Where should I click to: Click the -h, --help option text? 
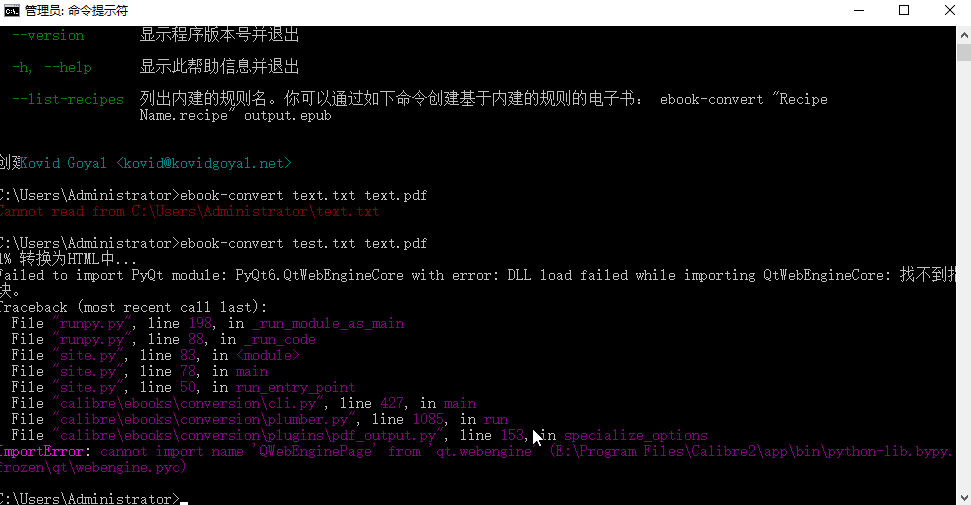[x=52, y=68]
